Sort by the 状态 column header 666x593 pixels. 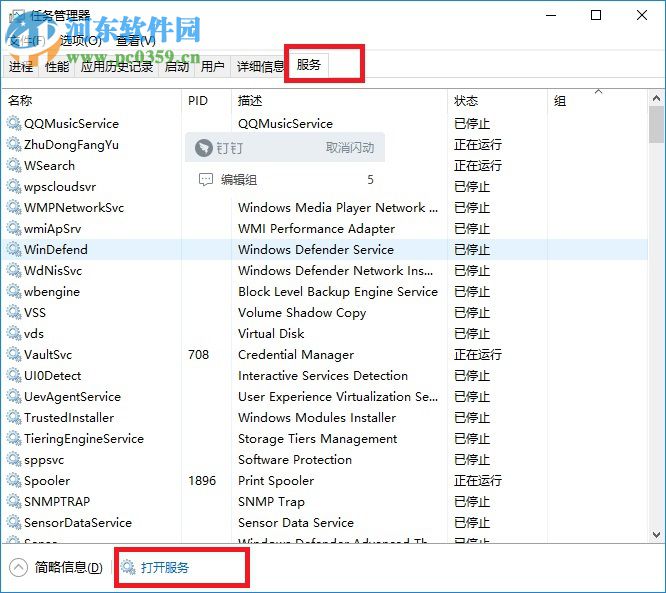point(497,101)
